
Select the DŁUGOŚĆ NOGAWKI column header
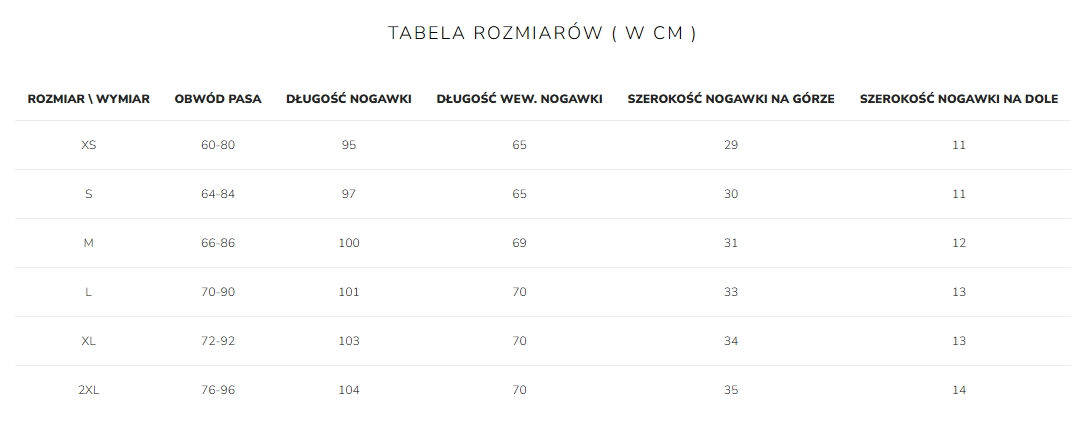tap(349, 99)
